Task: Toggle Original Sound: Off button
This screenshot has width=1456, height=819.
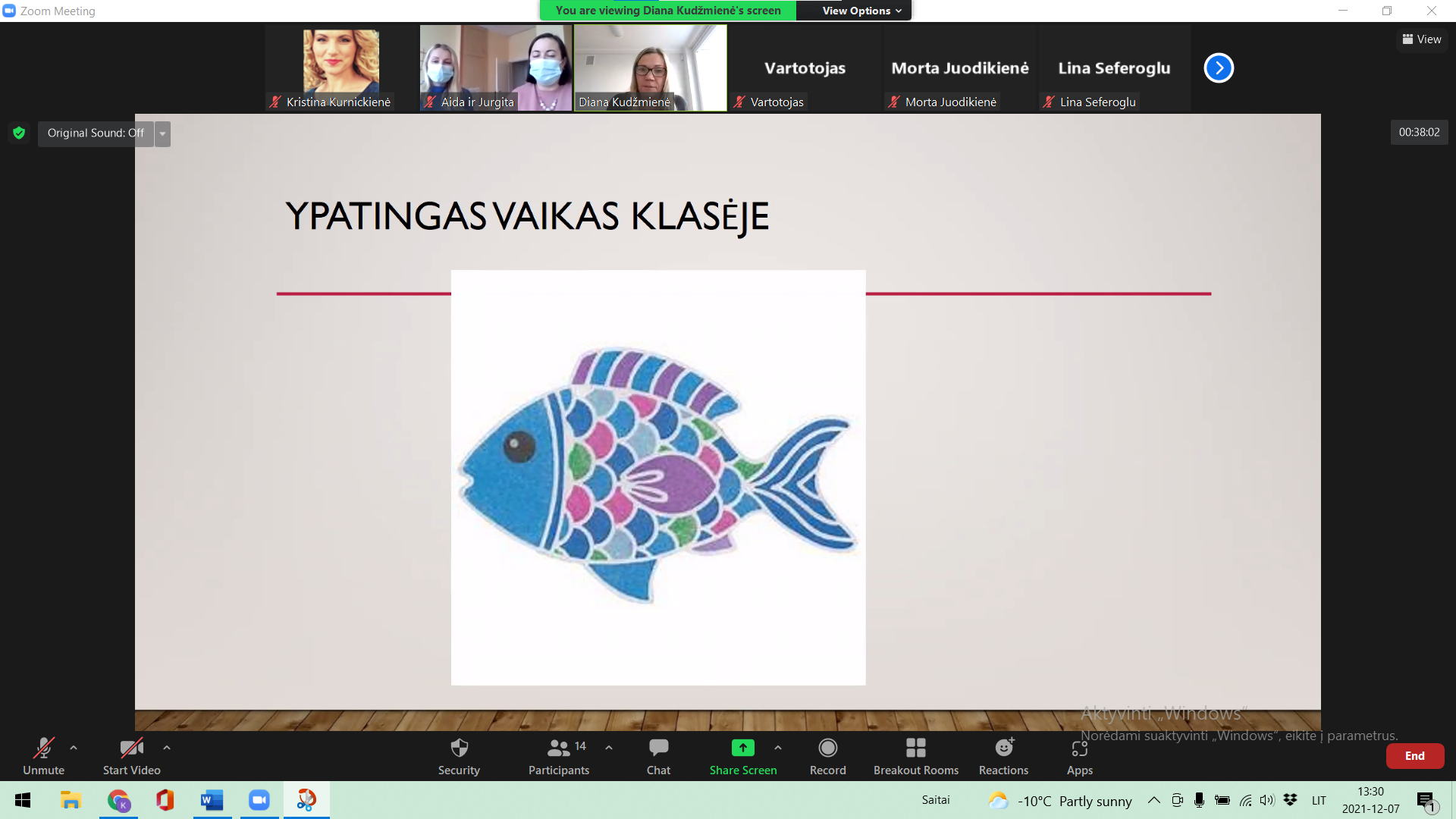Action: [96, 133]
